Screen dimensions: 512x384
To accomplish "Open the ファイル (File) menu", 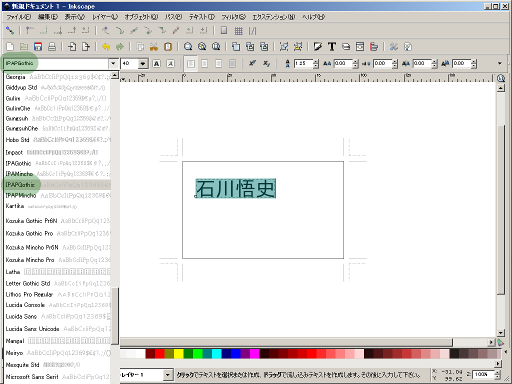I will (x=19, y=17).
